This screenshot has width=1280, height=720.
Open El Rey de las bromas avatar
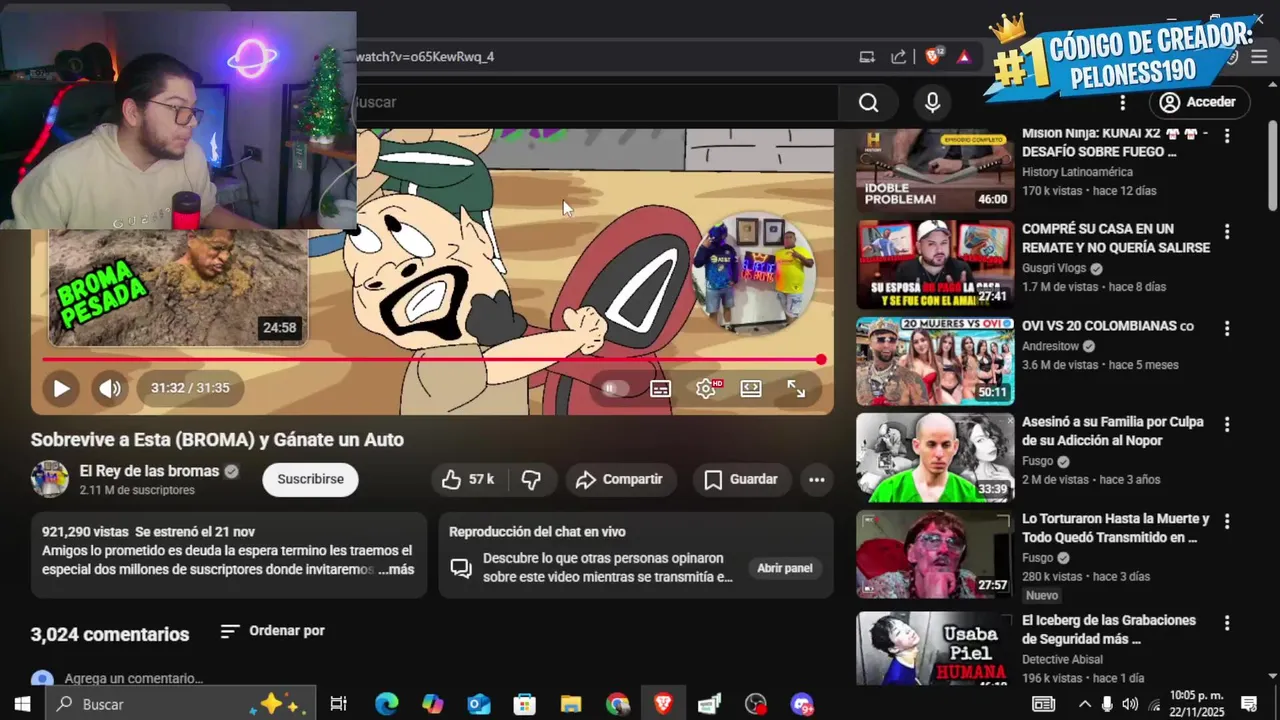[x=50, y=479]
